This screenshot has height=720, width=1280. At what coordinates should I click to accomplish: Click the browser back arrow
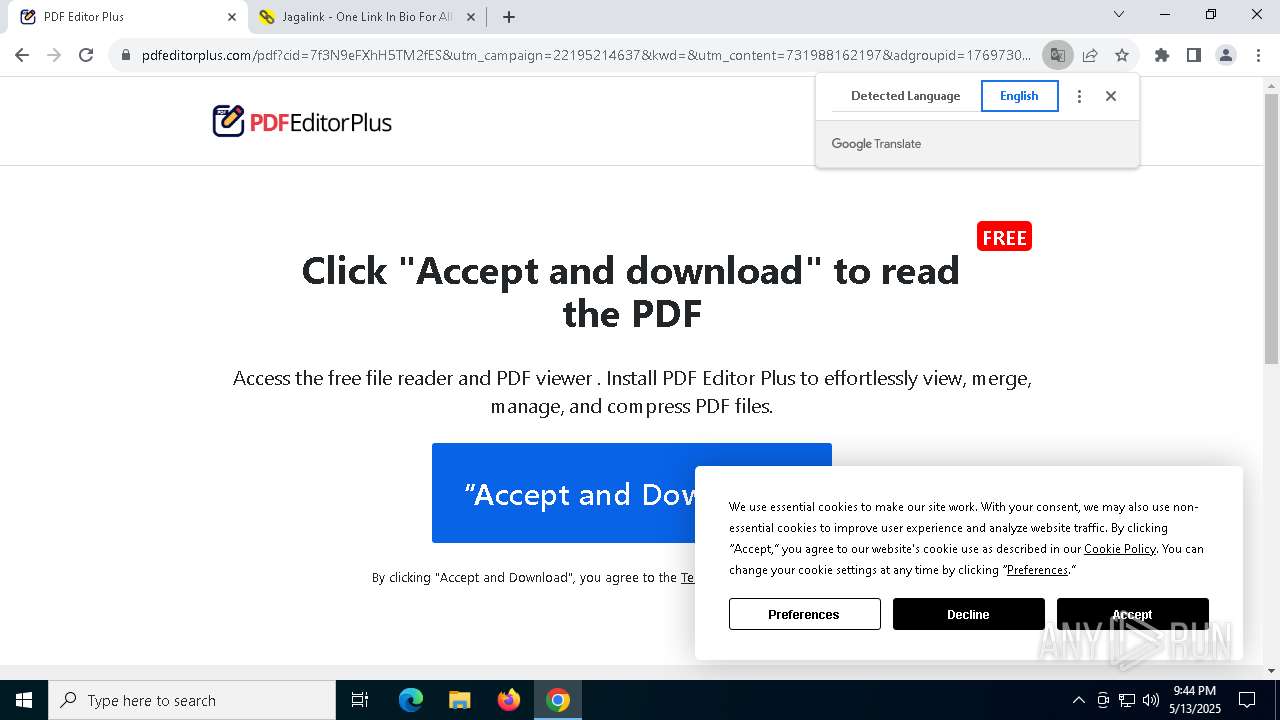pyautogui.click(x=22, y=55)
